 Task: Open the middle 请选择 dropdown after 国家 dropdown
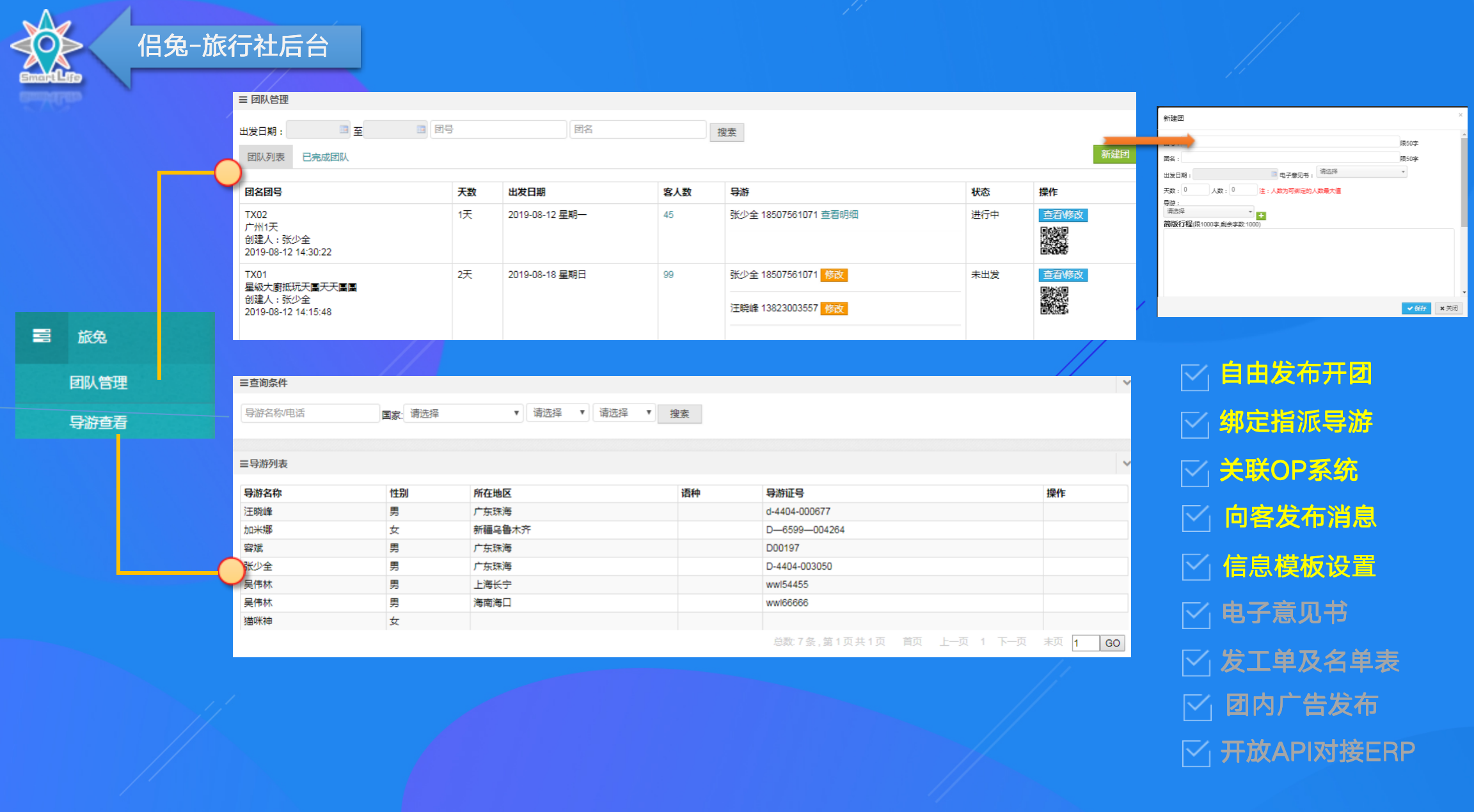[x=558, y=413]
